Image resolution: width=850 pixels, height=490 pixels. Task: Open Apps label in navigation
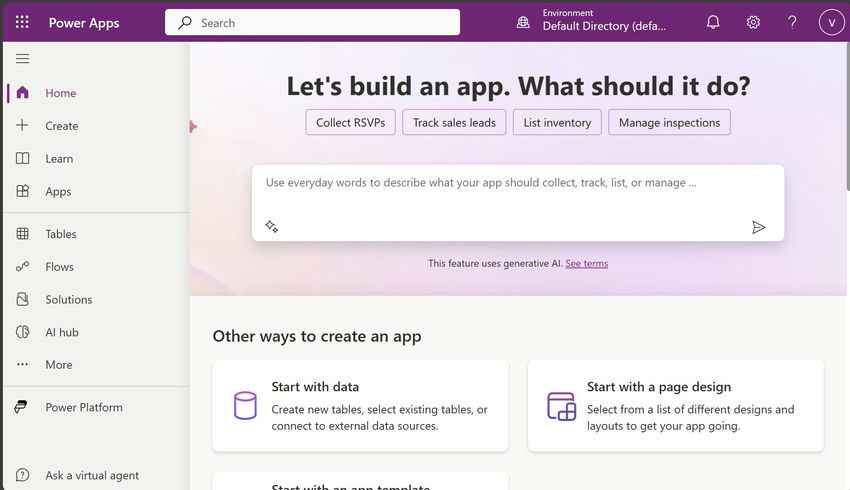pyautogui.click(x=58, y=191)
